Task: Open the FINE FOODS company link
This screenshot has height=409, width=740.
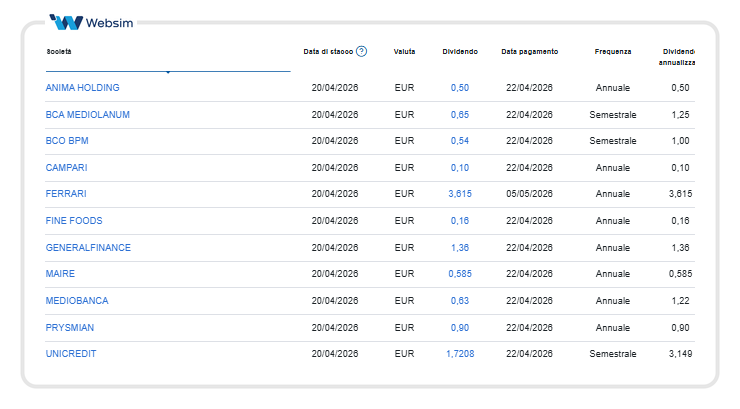Action: click(74, 220)
